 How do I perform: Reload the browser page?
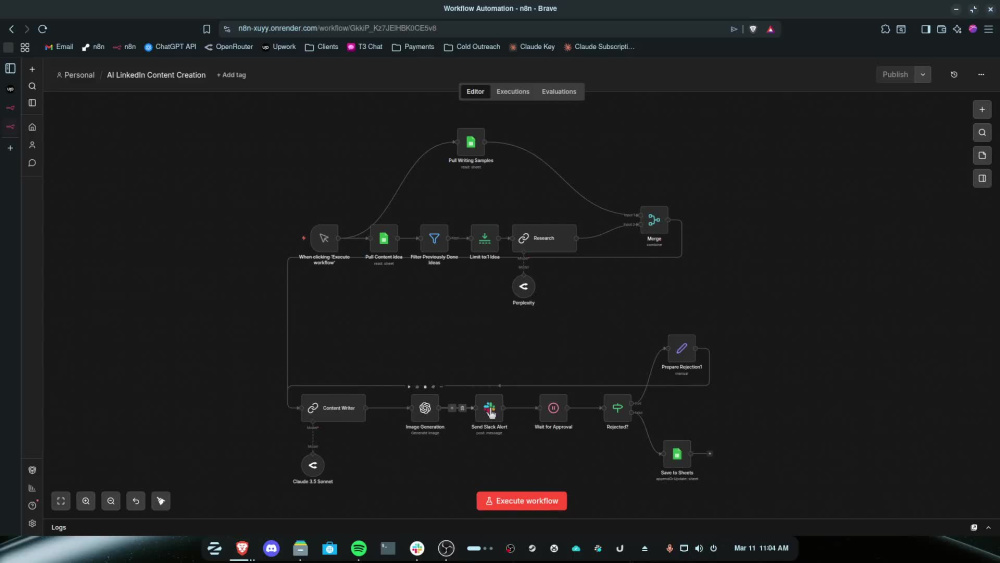click(43, 29)
